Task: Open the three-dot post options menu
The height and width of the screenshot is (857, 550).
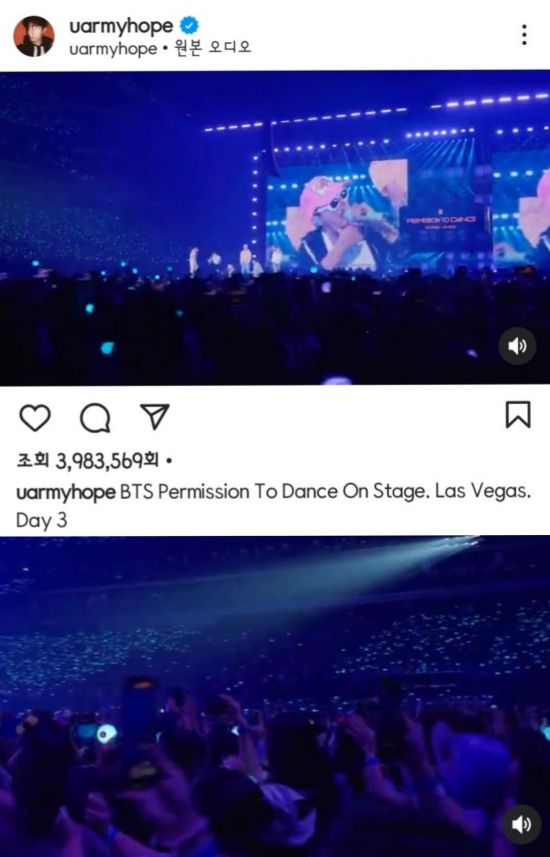Action: click(524, 35)
